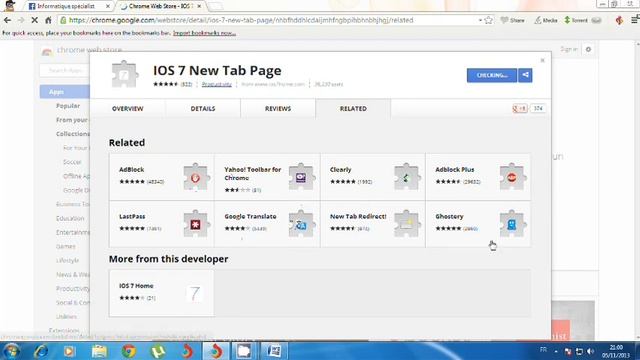Screen dimensions: 640x360
Task: Click the web store search box
Action: [x=64, y=70]
